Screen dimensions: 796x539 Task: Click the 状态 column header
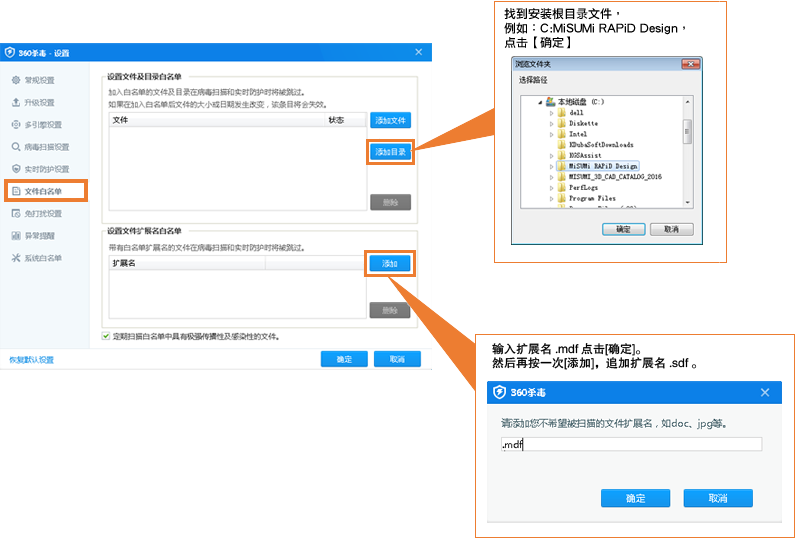point(345,120)
